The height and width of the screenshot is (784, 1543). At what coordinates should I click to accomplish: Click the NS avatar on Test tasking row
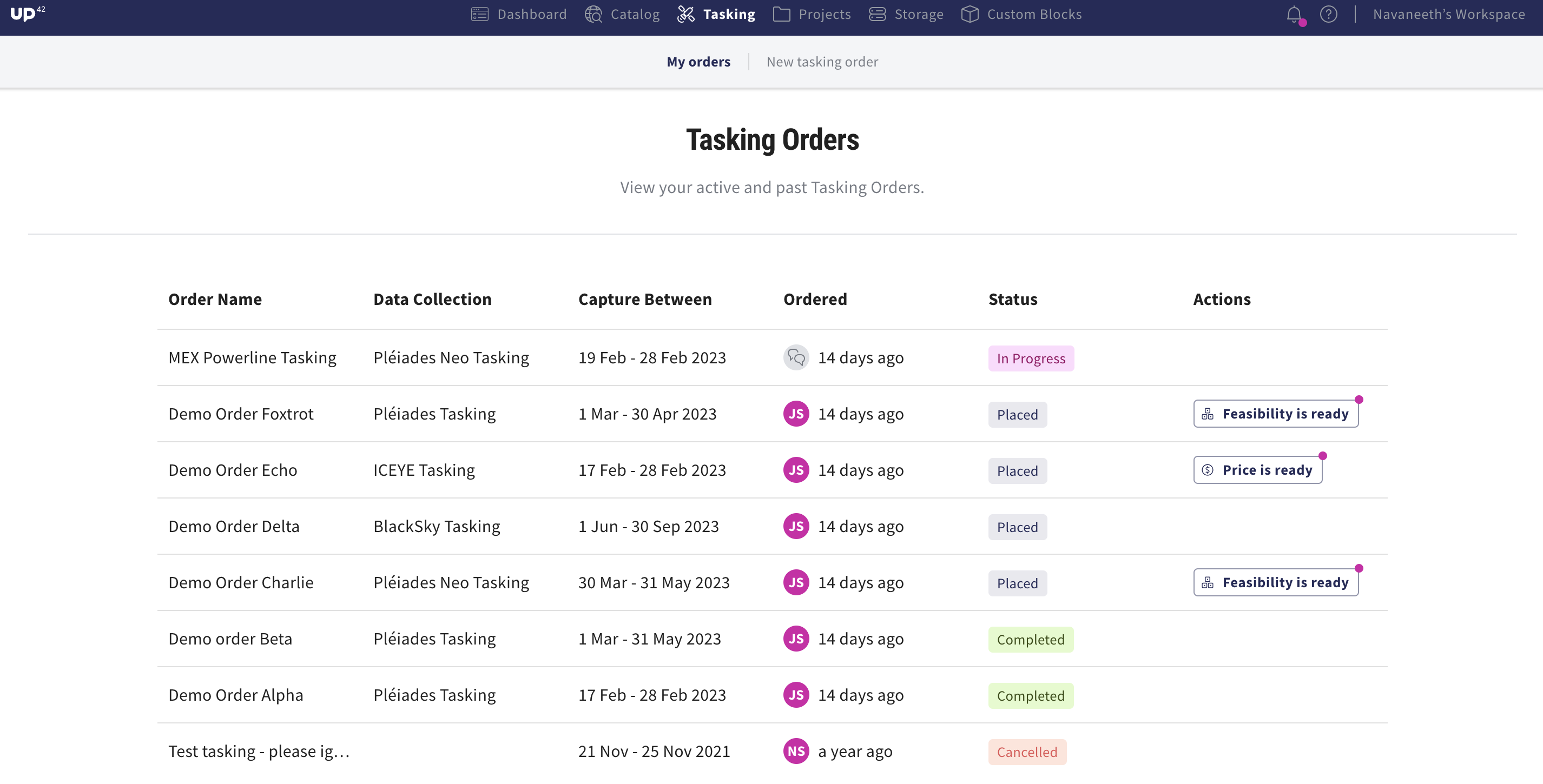(796, 751)
